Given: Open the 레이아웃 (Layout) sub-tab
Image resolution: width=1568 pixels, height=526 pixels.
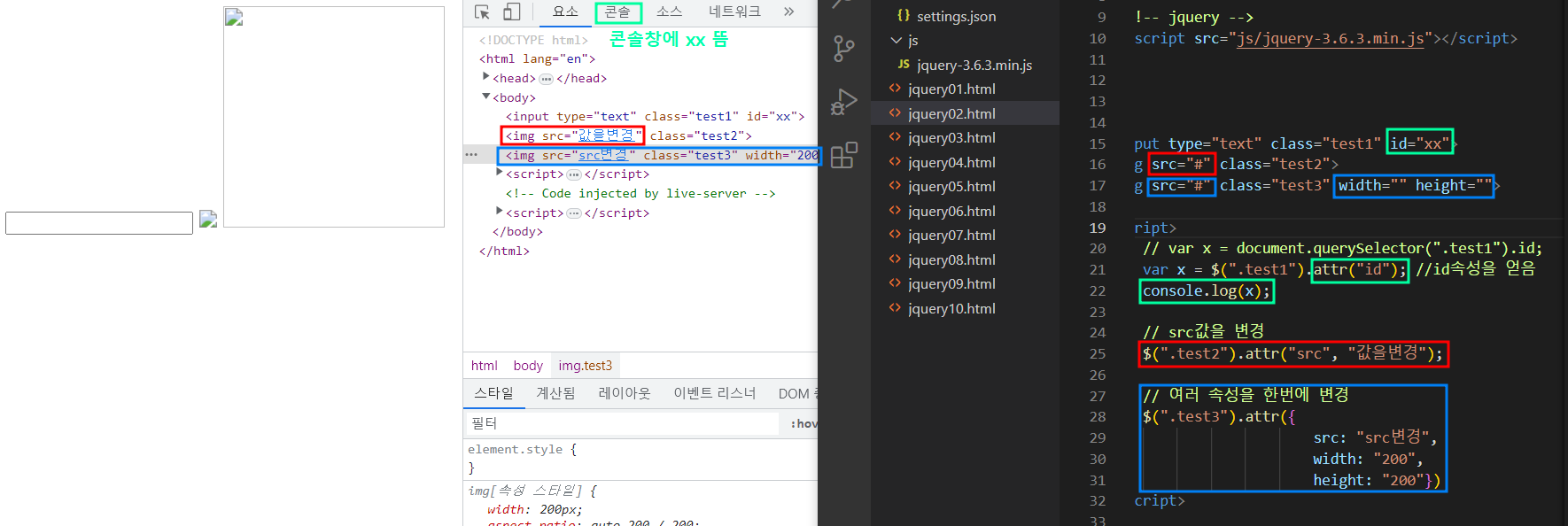Looking at the screenshot, I should (x=625, y=394).
